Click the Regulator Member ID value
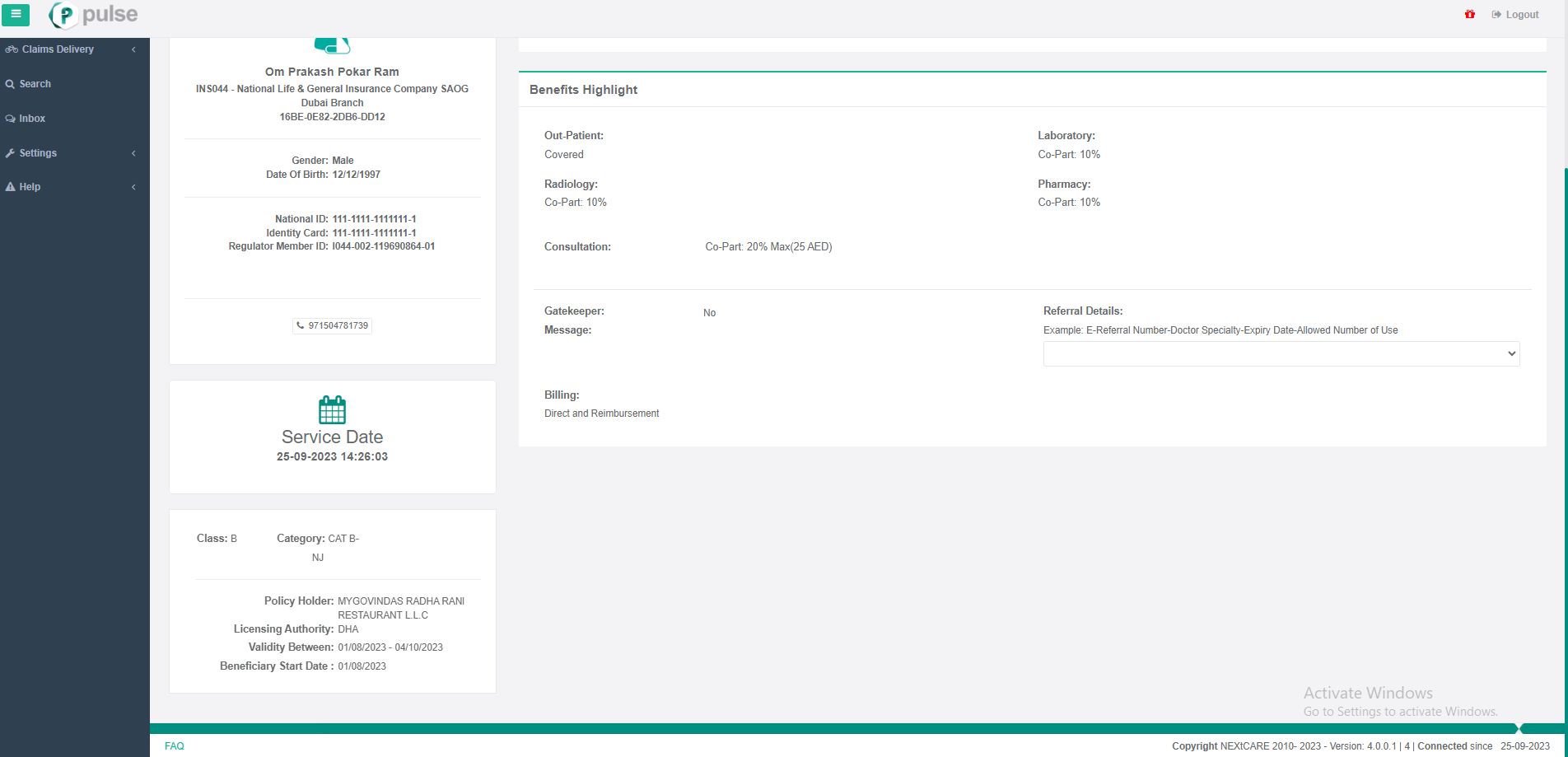The height and width of the screenshot is (757, 1568). coord(383,246)
